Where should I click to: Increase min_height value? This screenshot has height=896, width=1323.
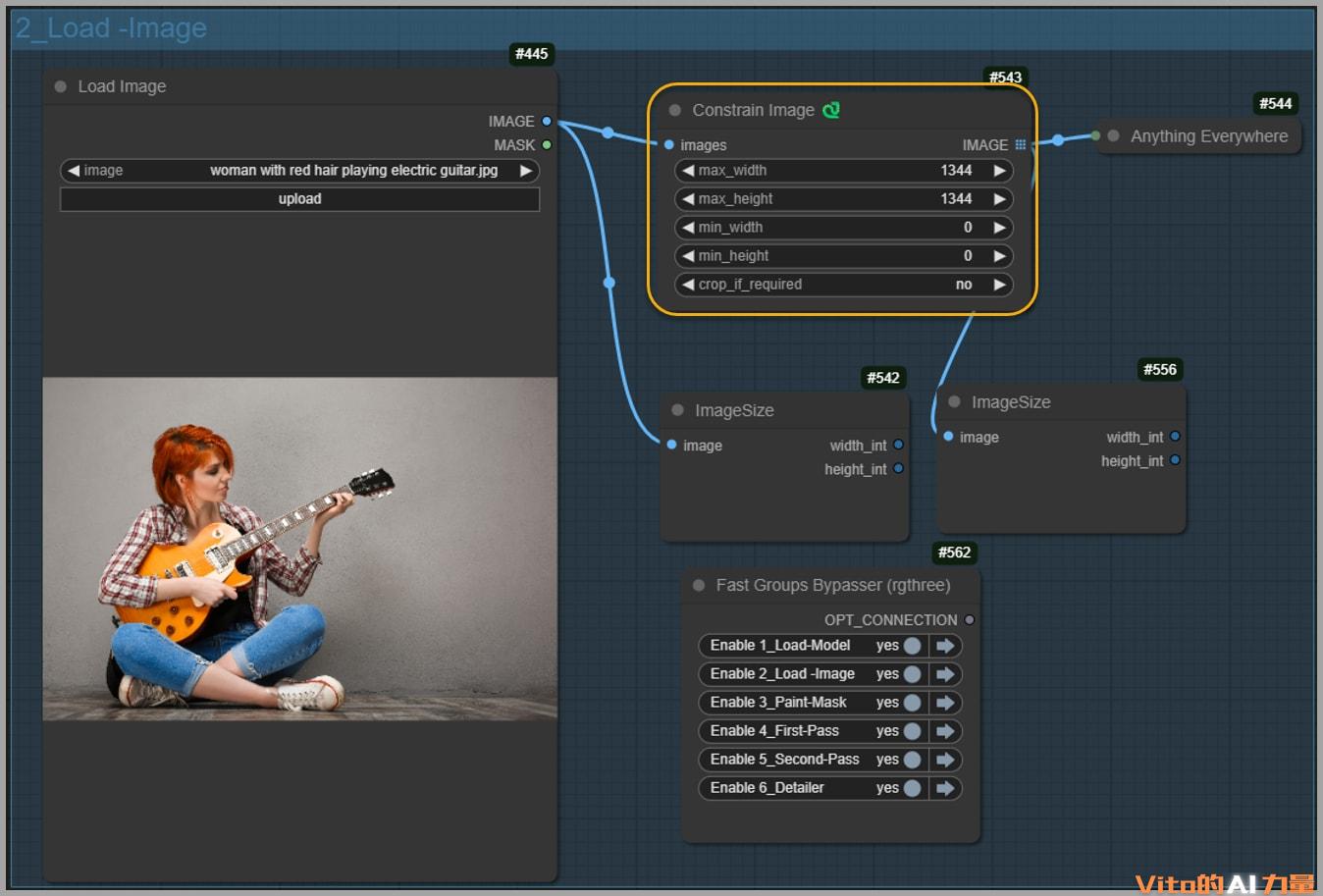[x=999, y=256]
